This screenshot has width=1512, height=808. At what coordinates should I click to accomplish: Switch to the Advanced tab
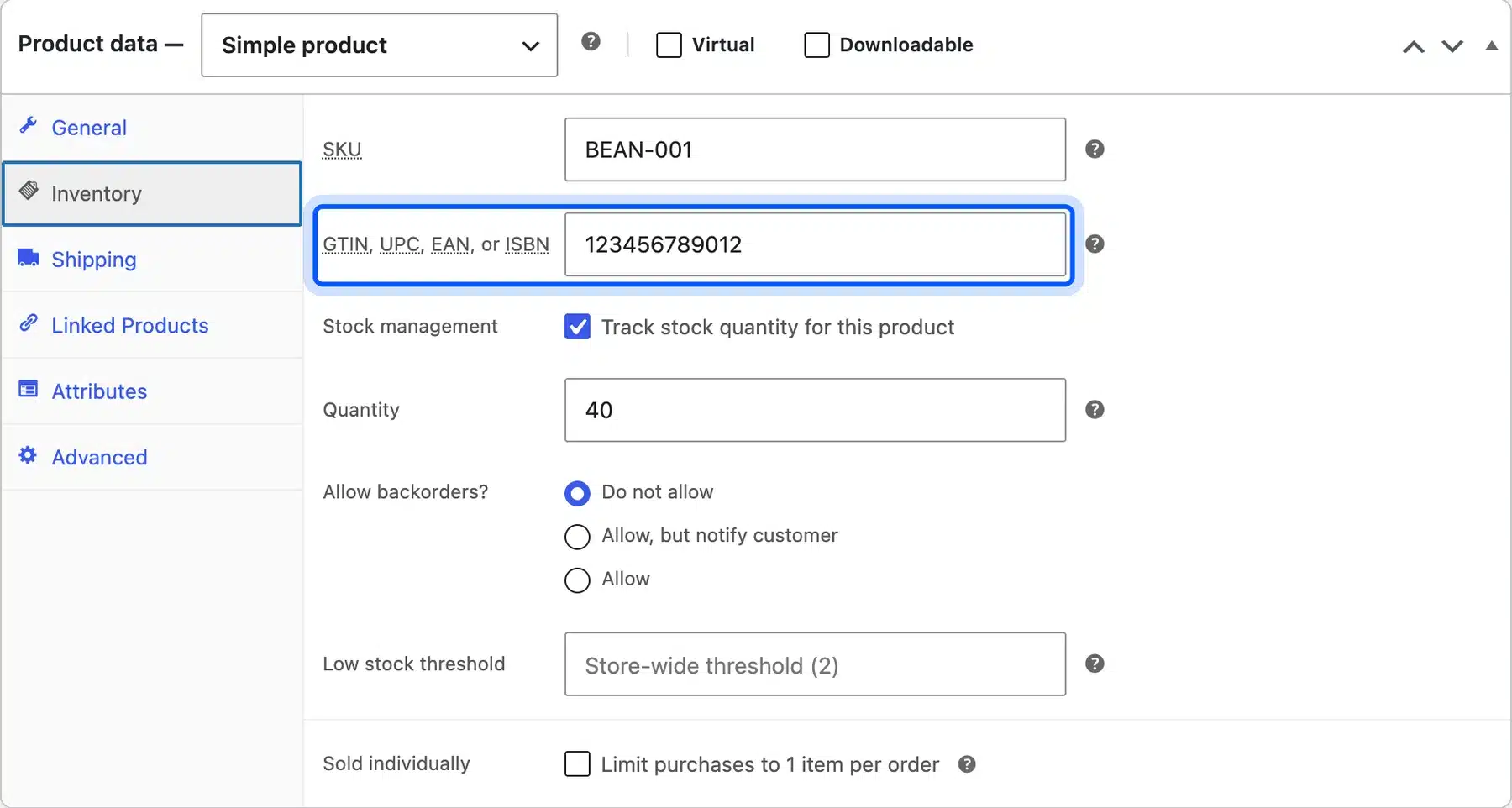pyautogui.click(x=152, y=457)
